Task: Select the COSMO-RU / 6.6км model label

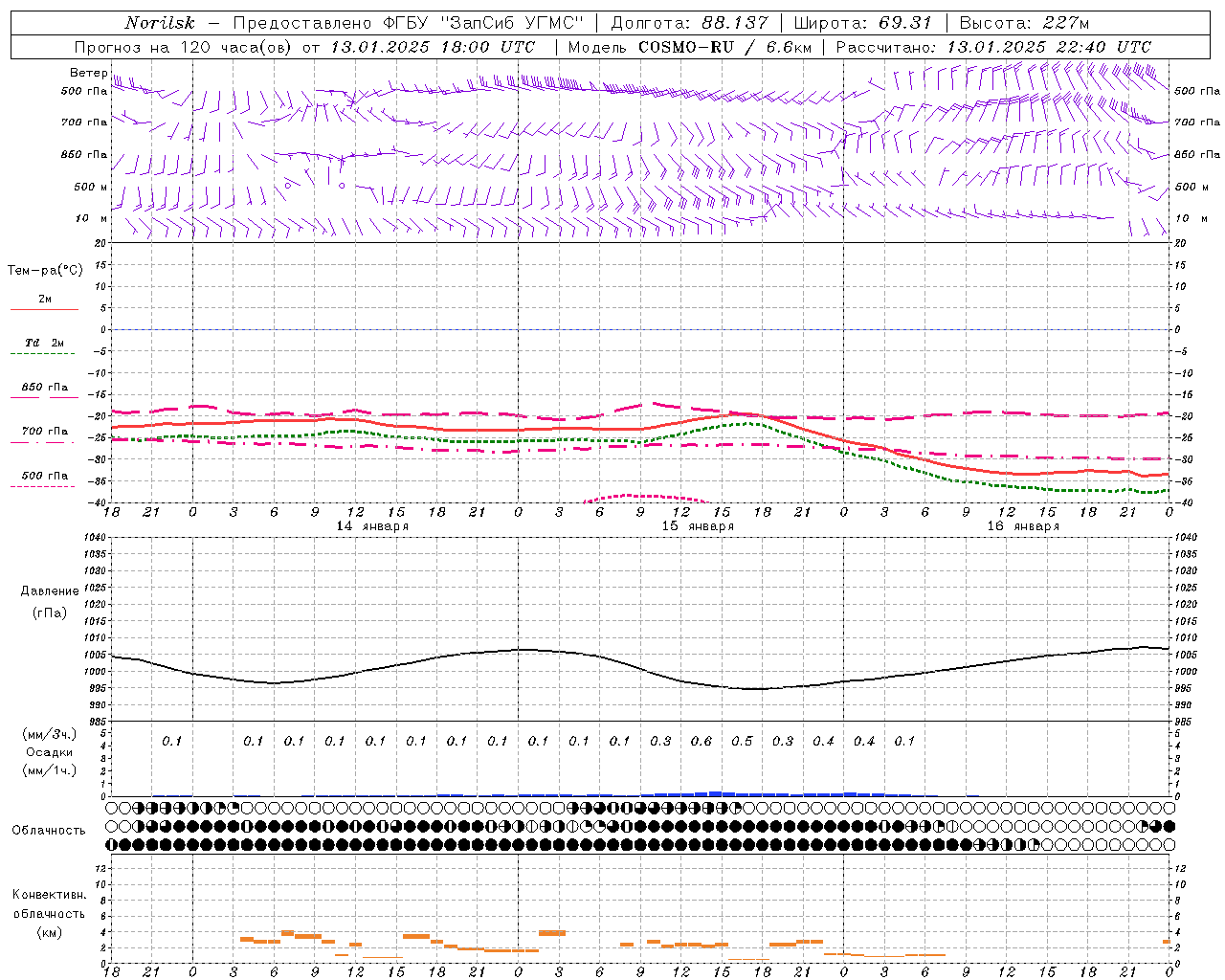Action: coord(724,47)
